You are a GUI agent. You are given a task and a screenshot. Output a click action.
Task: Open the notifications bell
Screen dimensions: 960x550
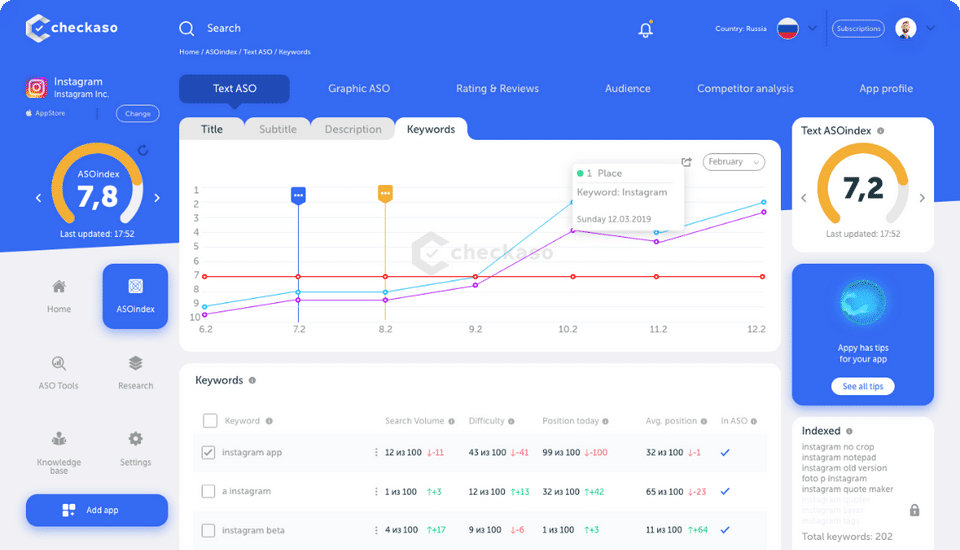click(645, 29)
